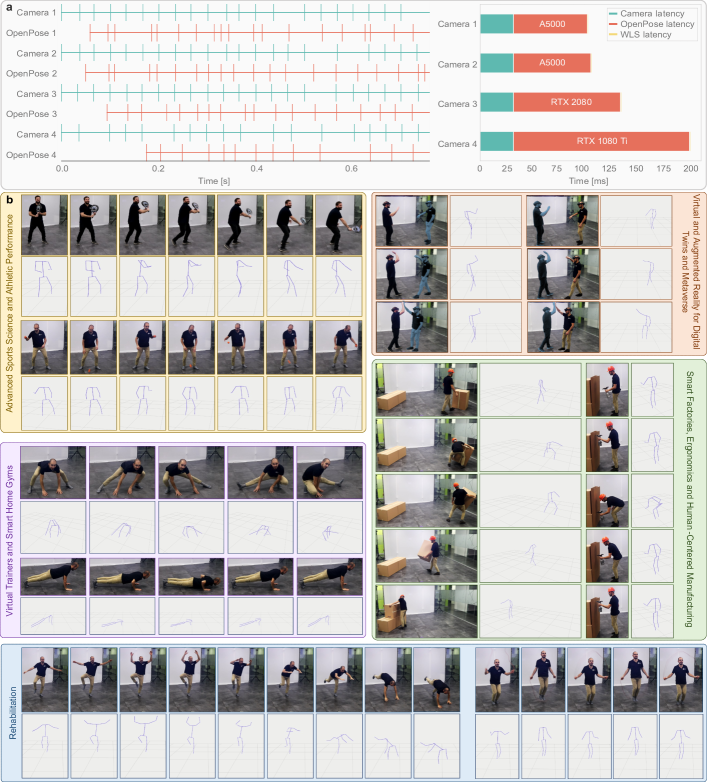
Task: Click the '75' tick on the bar chart axis
Action: 556,169
